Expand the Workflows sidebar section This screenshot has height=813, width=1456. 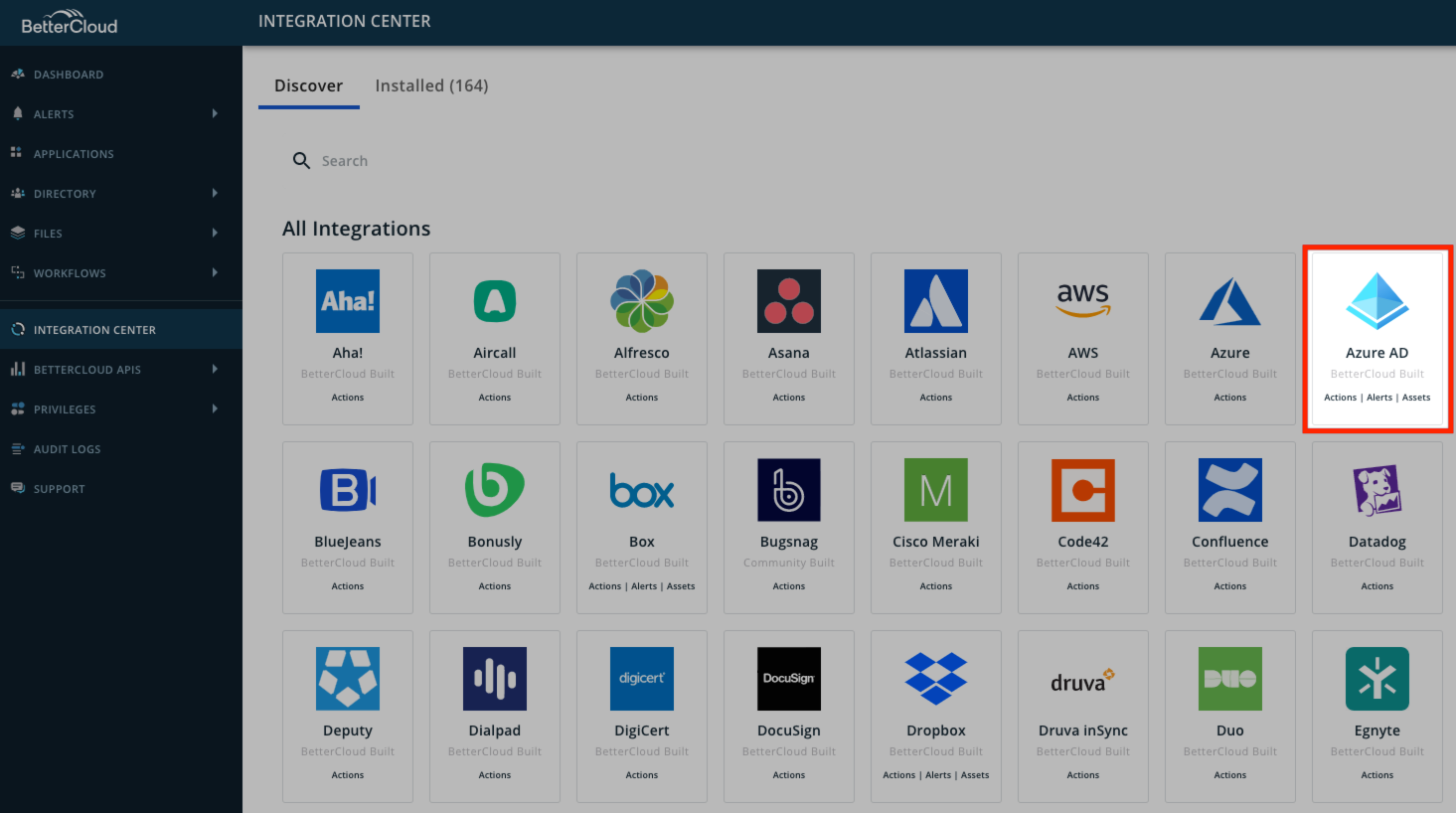coord(215,272)
